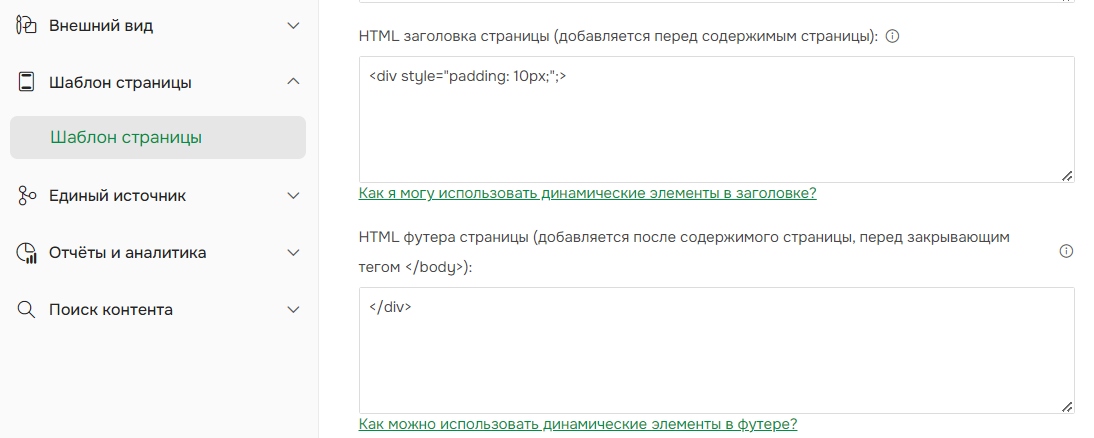This screenshot has width=1094, height=438.
Task: Click inside the HTML header textarea
Action: pos(715,125)
